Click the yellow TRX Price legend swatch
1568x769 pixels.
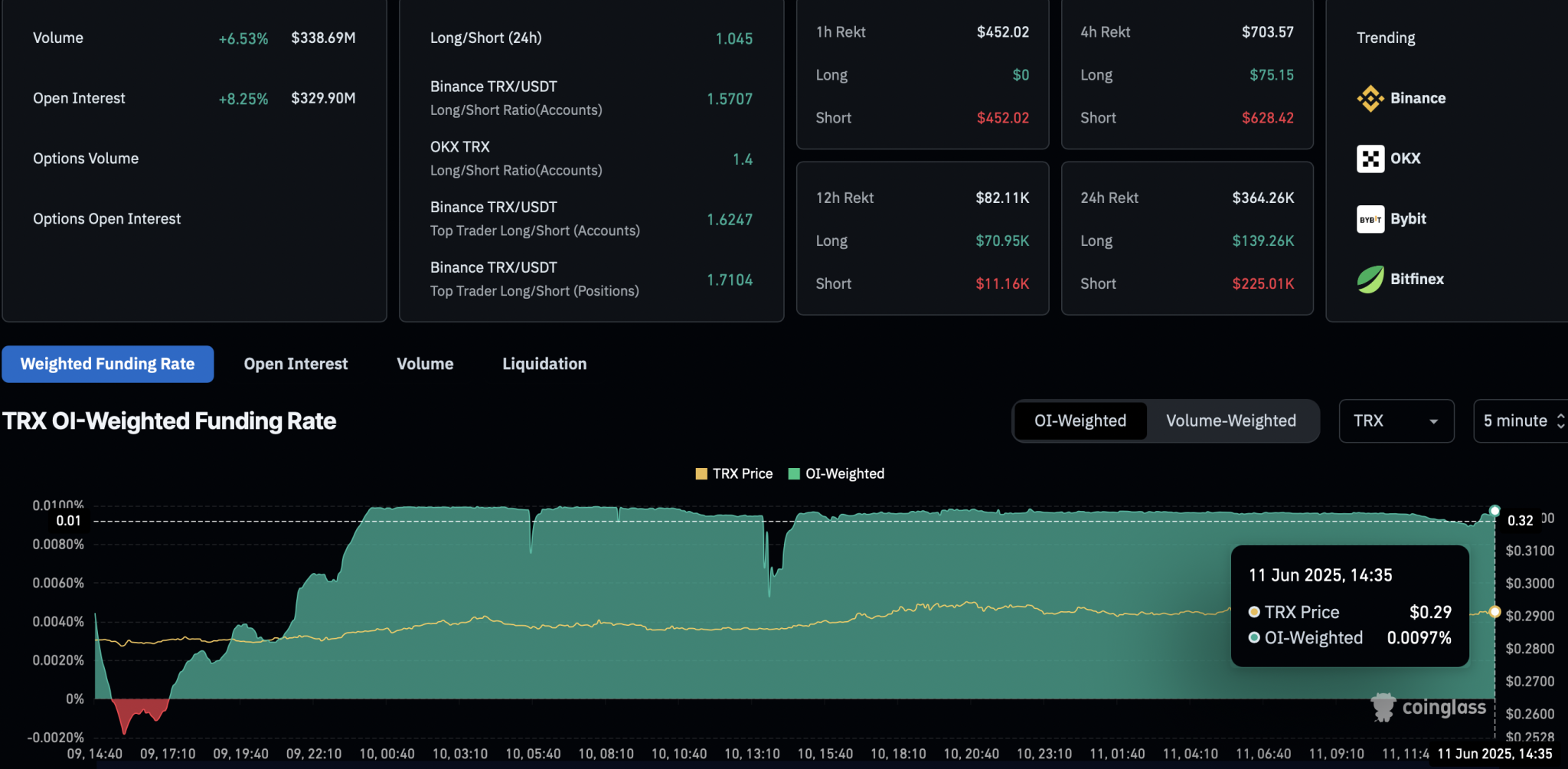coord(701,474)
